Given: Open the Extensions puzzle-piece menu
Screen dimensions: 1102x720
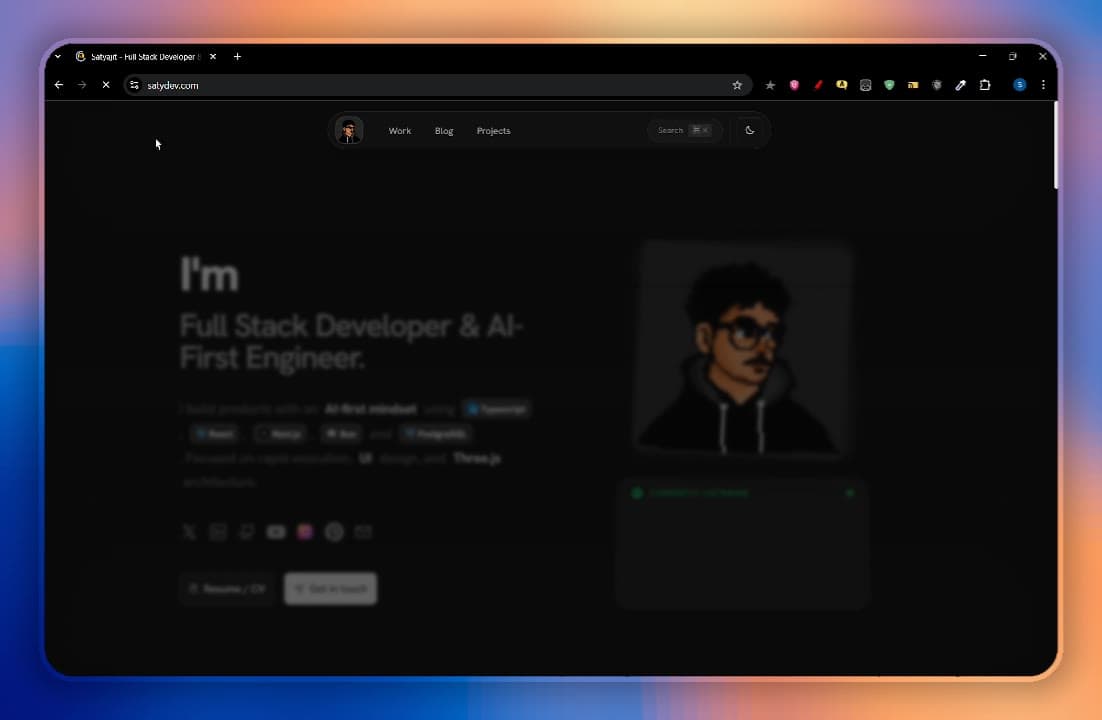Looking at the screenshot, I should click(x=985, y=85).
